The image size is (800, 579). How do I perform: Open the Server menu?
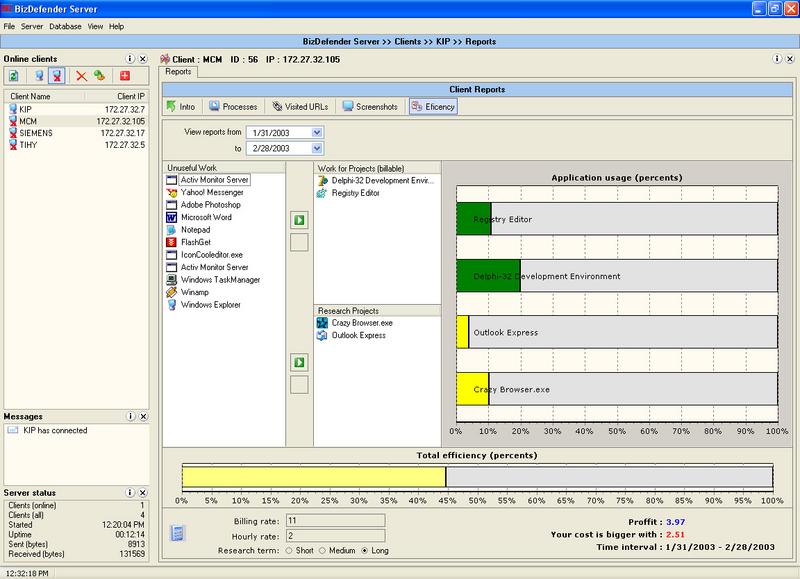tap(32, 27)
